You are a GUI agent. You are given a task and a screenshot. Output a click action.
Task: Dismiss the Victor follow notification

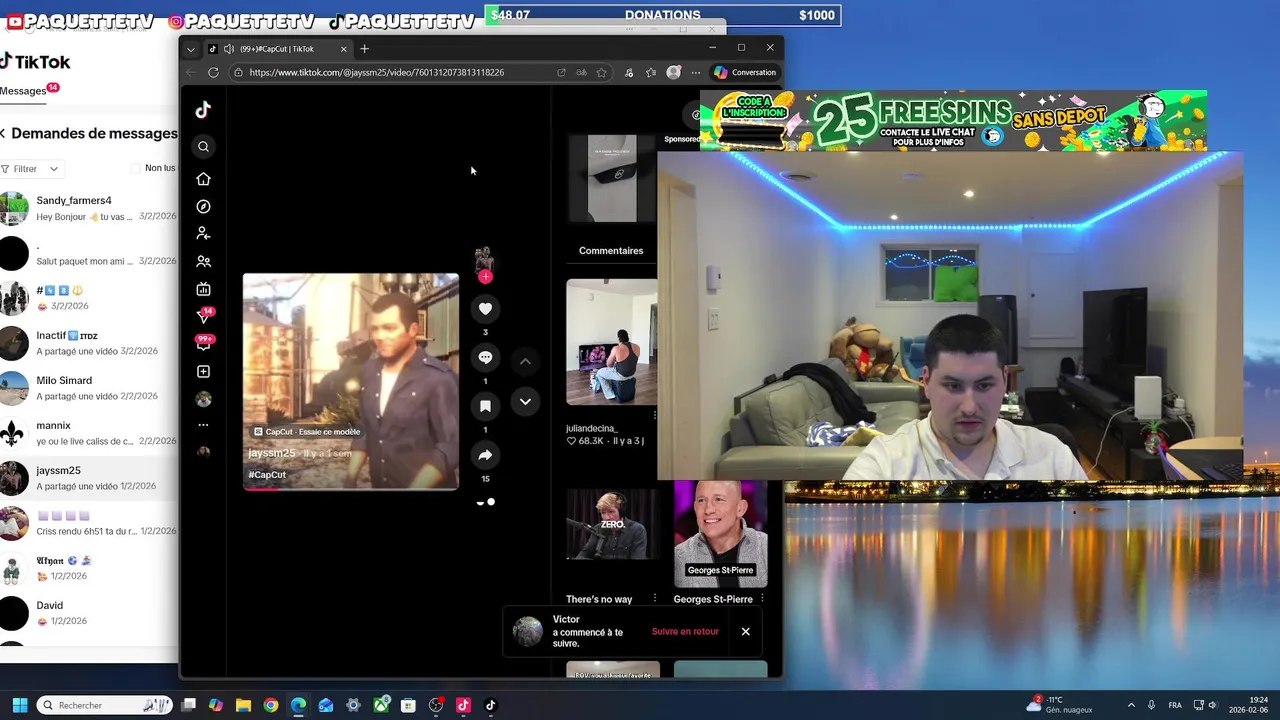(745, 632)
